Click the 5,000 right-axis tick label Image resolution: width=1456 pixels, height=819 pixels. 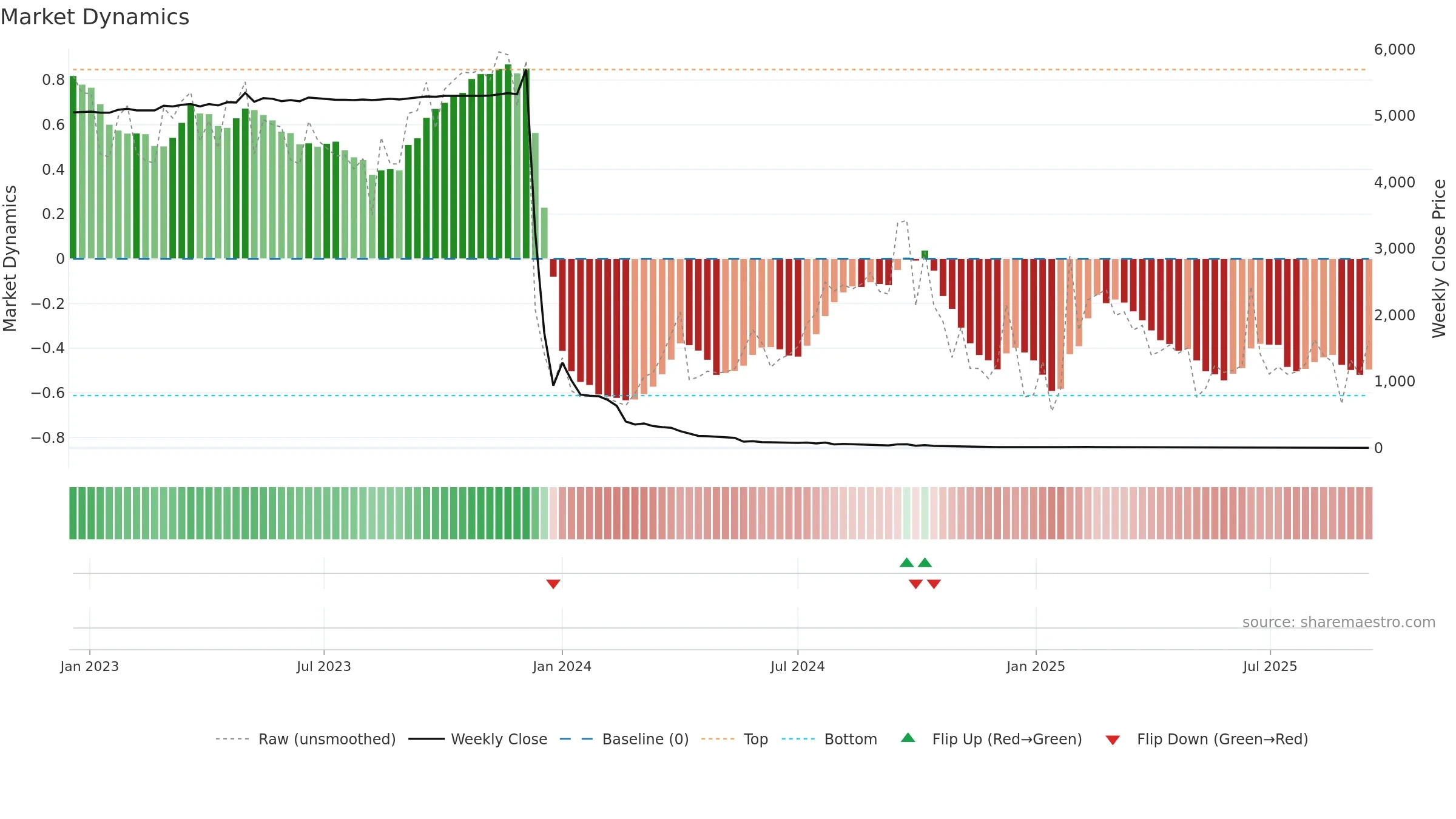pyautogui.click(x=1395, y=116)
